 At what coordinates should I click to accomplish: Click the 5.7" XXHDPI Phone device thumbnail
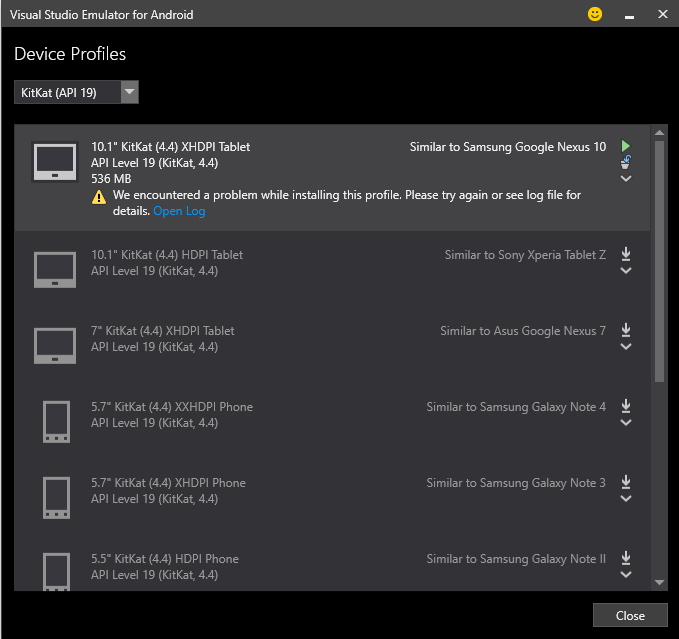coord(54,420)
